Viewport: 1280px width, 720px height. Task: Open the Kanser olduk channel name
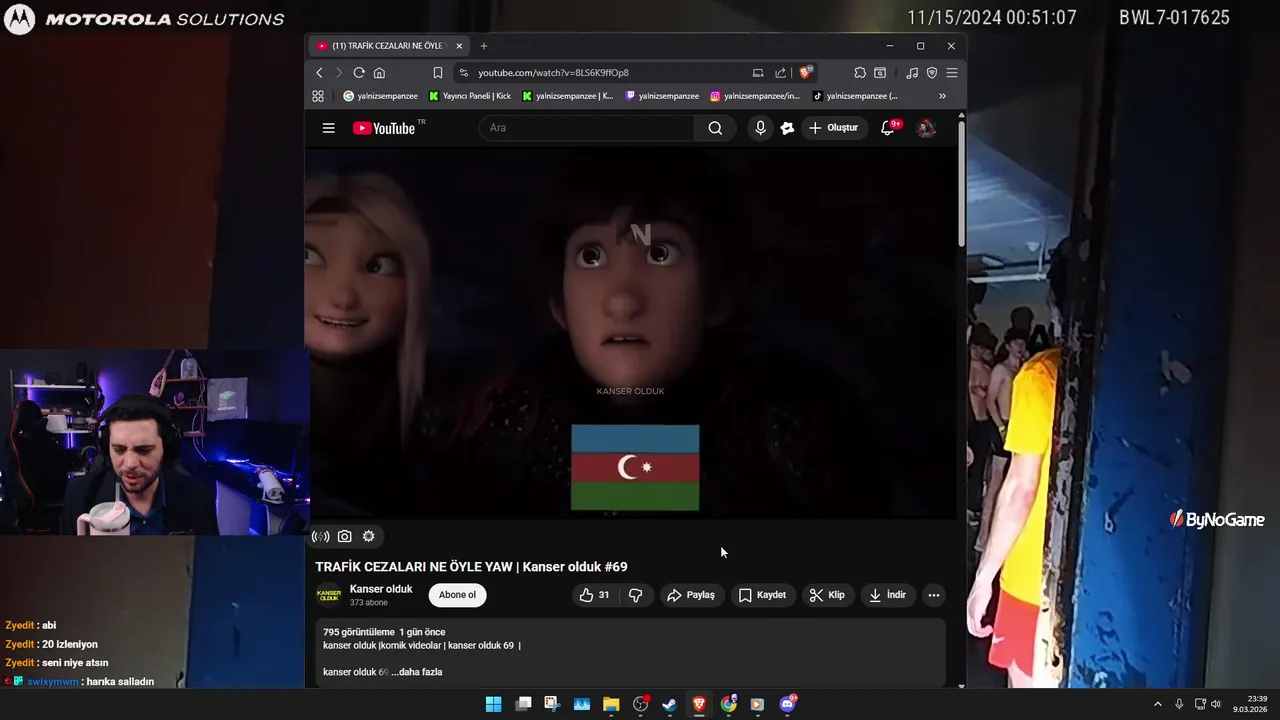[x=381, y=589]
